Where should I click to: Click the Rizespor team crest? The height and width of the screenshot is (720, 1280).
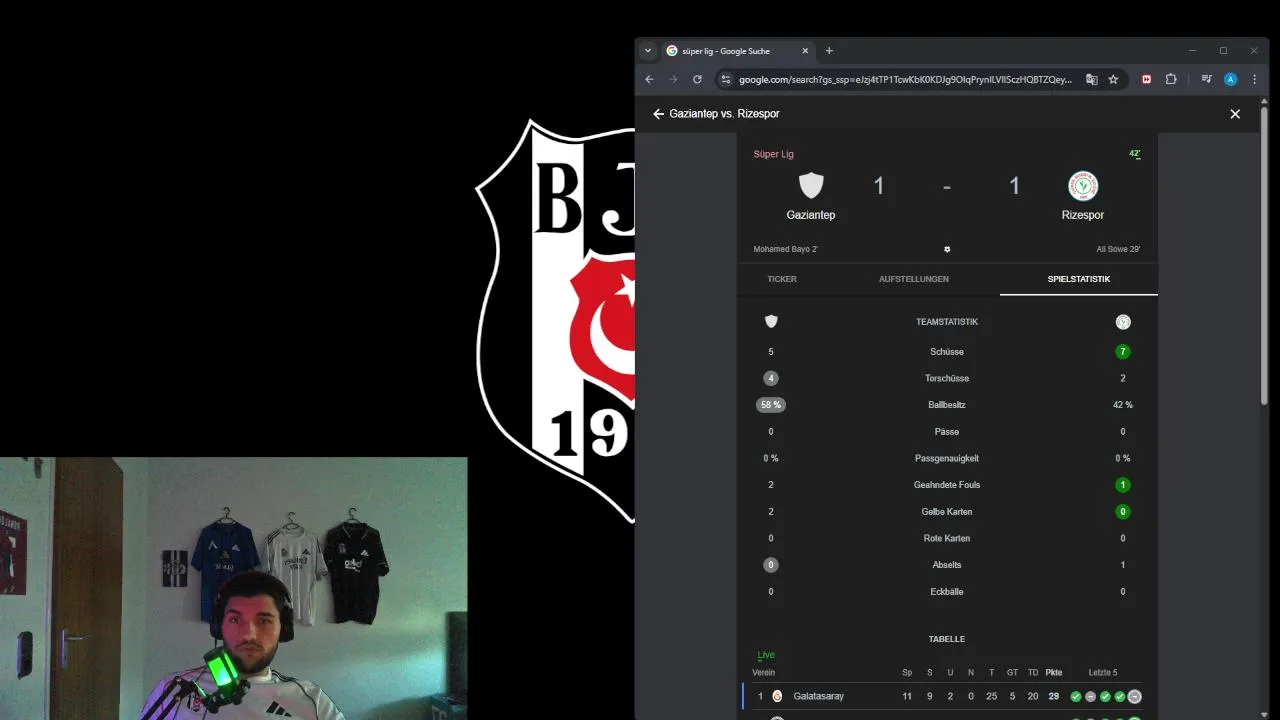(1083, 186)
